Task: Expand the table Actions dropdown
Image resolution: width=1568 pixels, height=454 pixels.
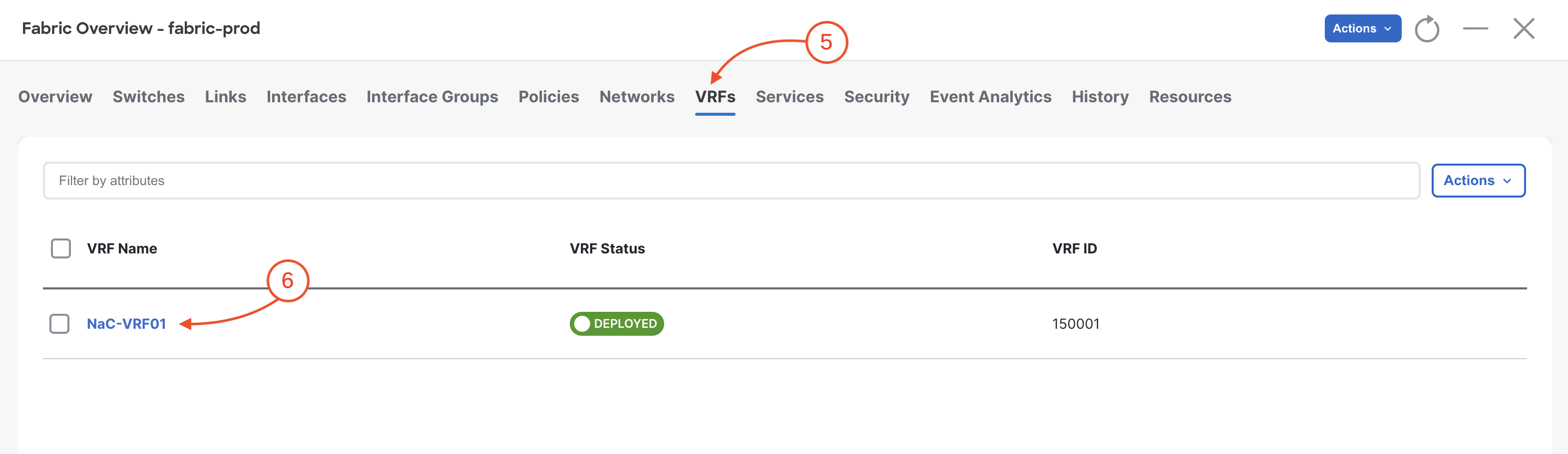Action: tap(1478, 181)
